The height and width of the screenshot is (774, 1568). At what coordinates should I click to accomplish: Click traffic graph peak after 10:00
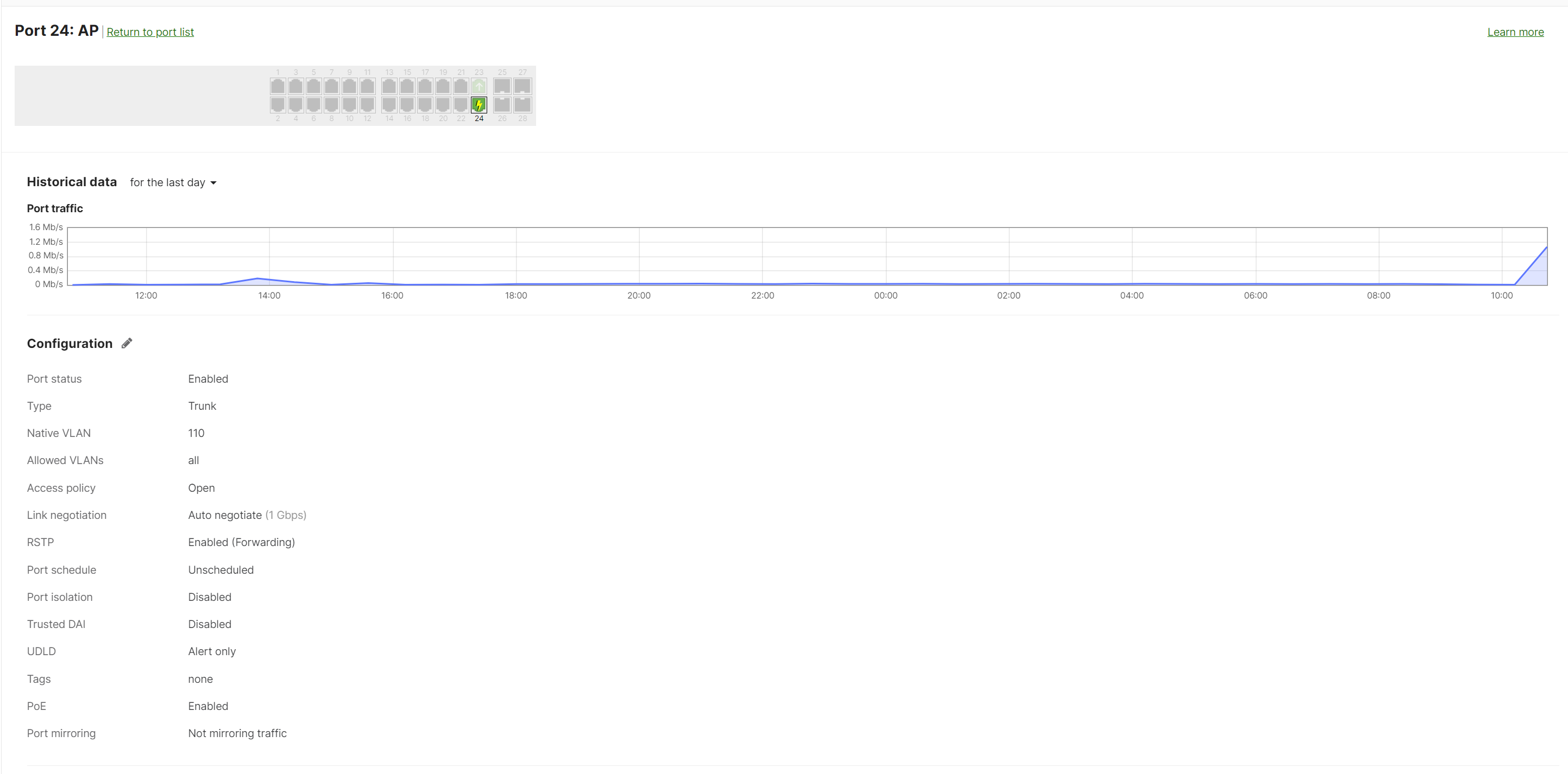pos(1545,250)
